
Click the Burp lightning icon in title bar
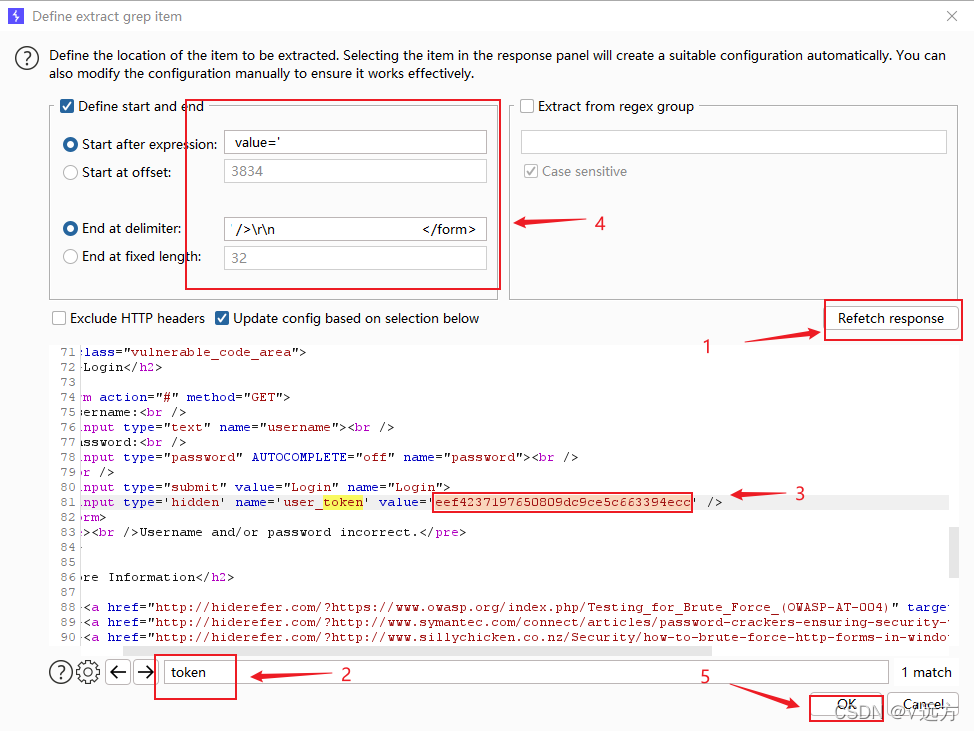point(16,16)
